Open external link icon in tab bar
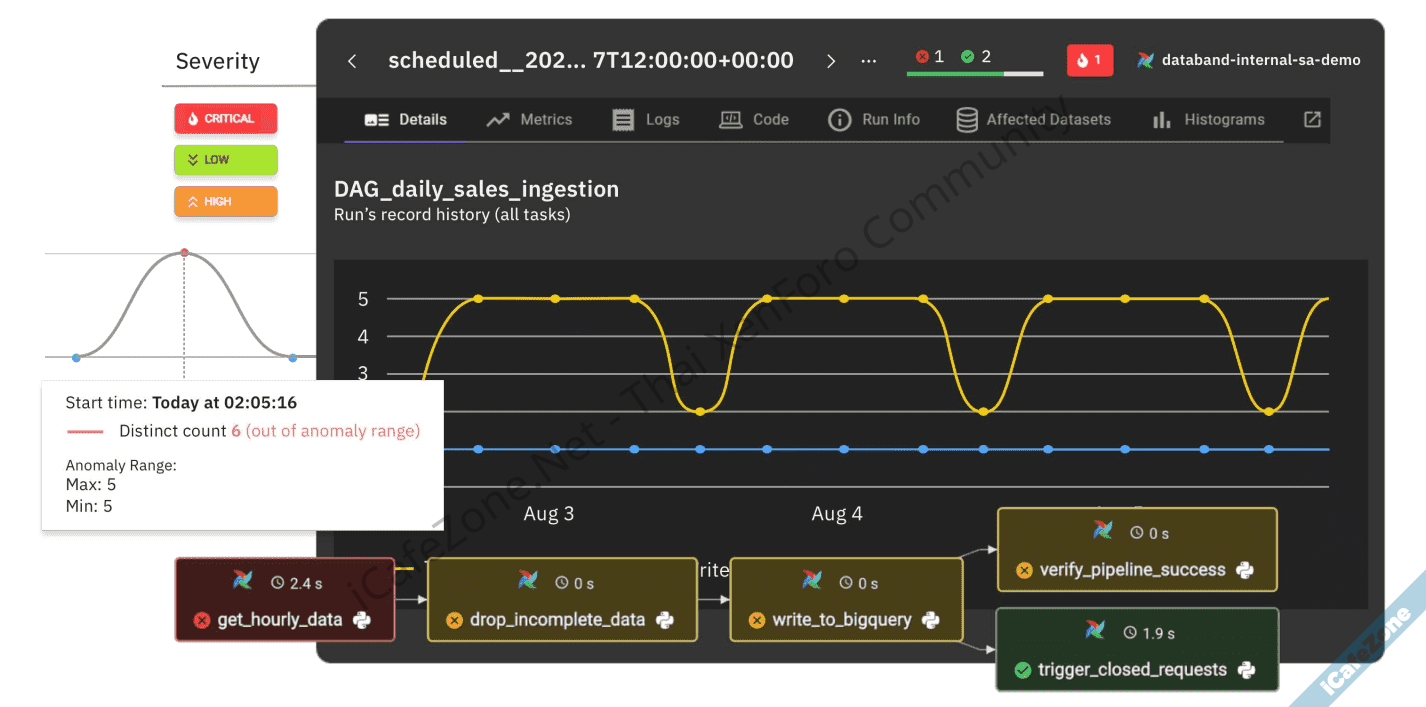The image size is (1426, 707). click(1312, 119)
